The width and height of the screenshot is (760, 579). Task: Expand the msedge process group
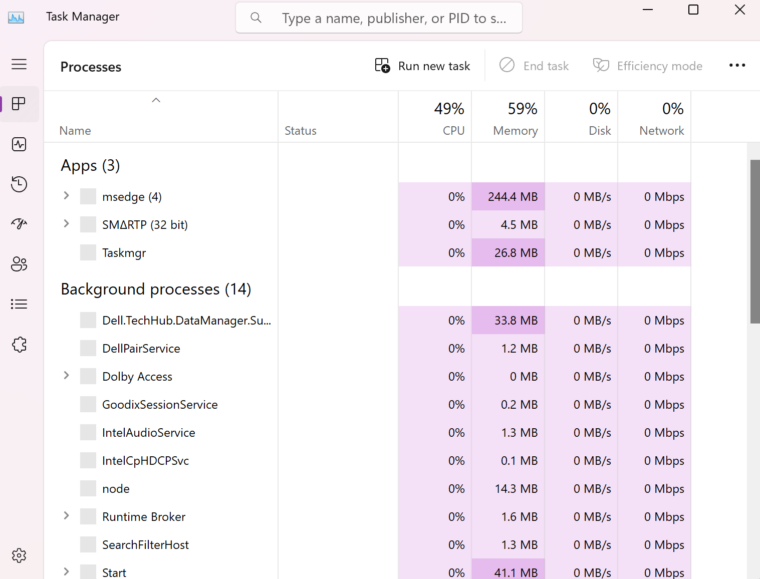[66, 196]
